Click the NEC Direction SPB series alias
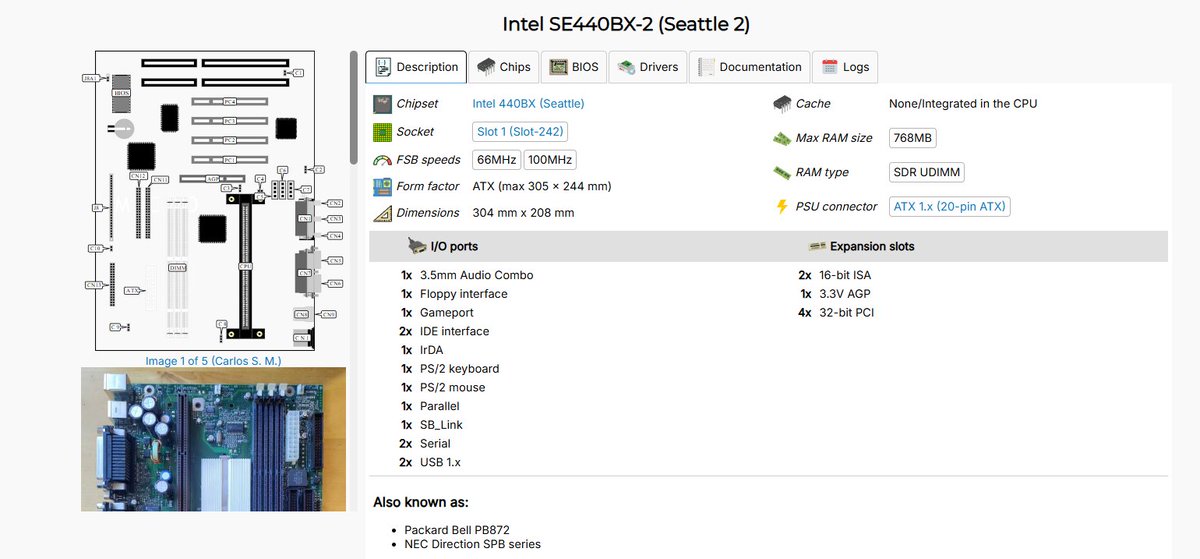Viewport: 1200px width, 559px height. tap(472, 544)
